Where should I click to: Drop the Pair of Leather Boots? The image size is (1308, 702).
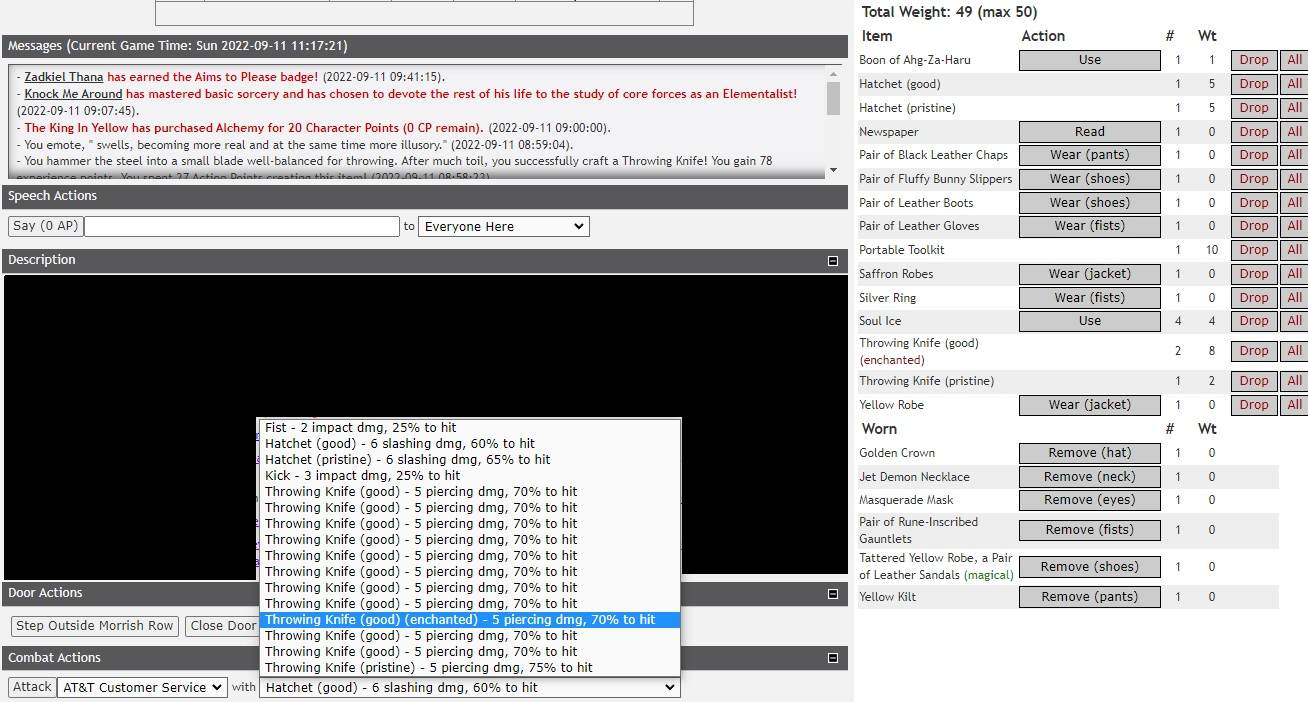1254,203
